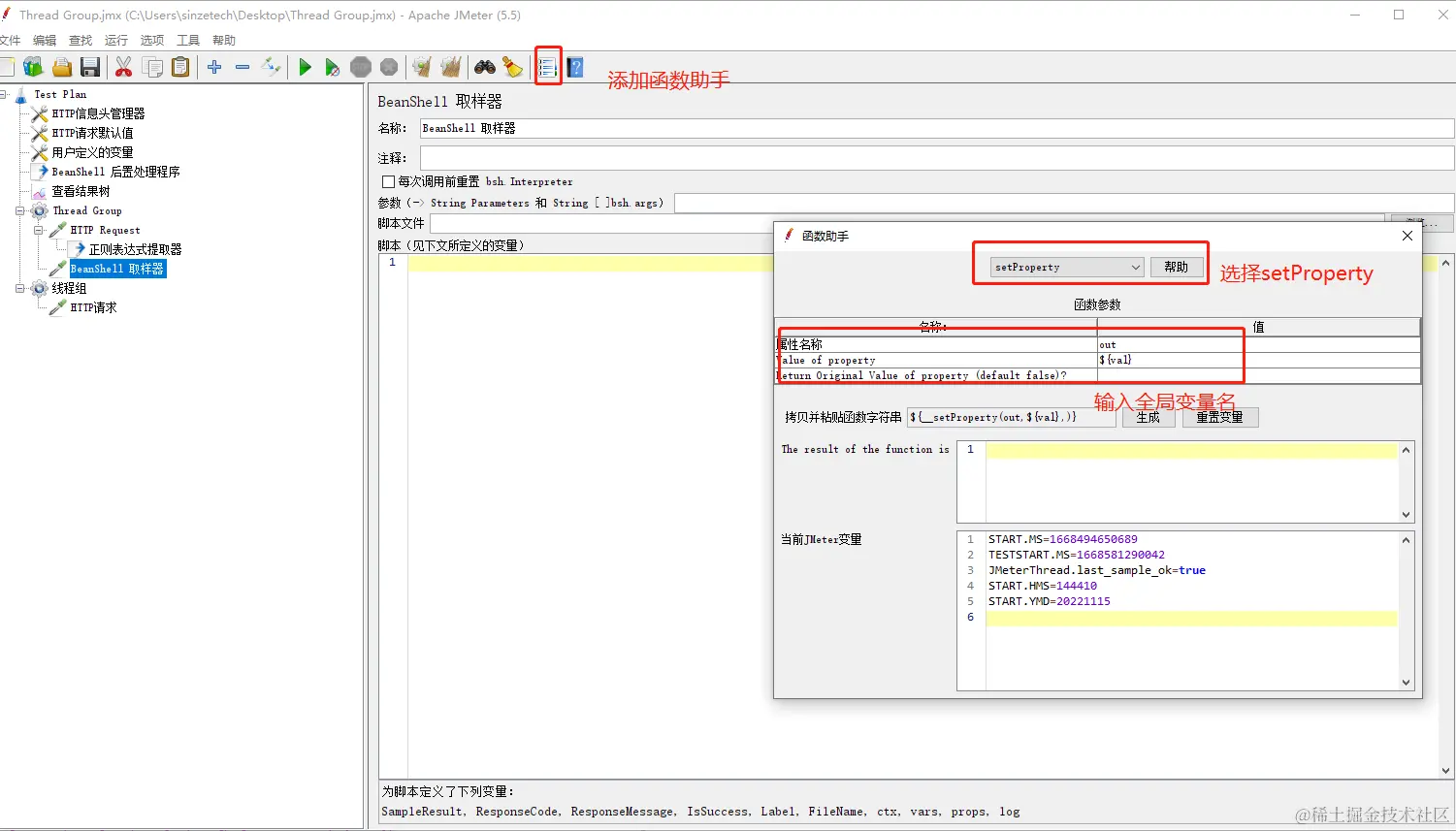Click the open file folder icon
The height and width of the screenshot is (831, 1456).
62,67
